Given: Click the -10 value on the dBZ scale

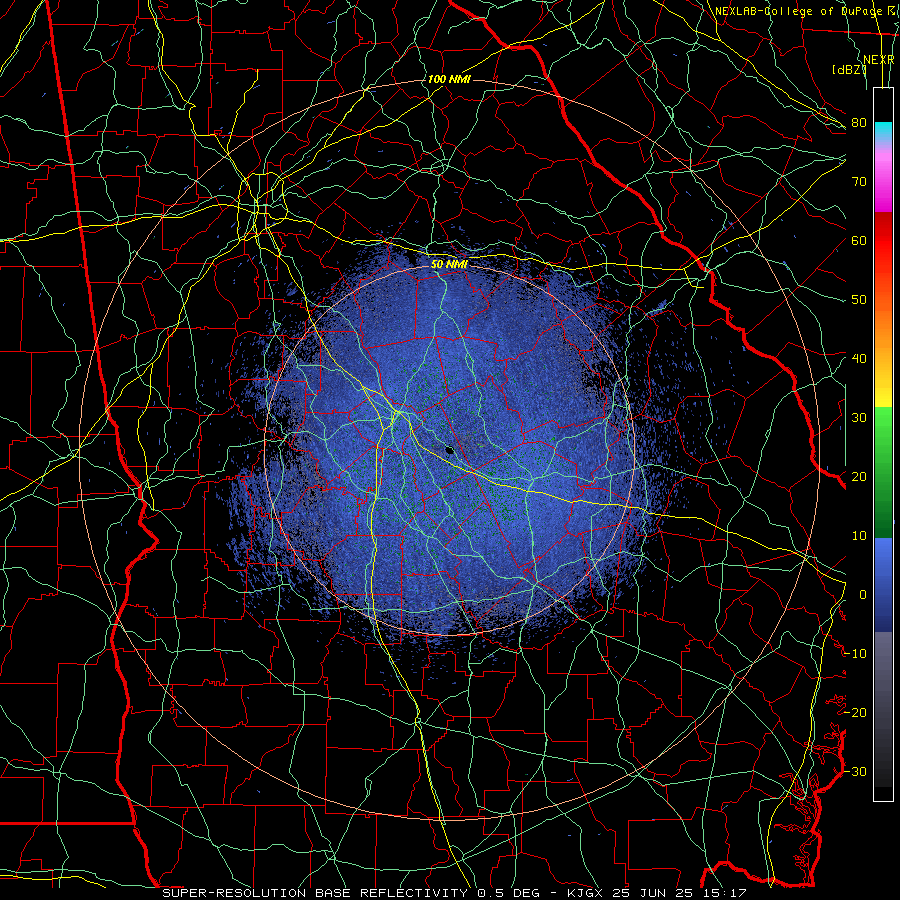Looking at the screenshot, I should (855, 654).
